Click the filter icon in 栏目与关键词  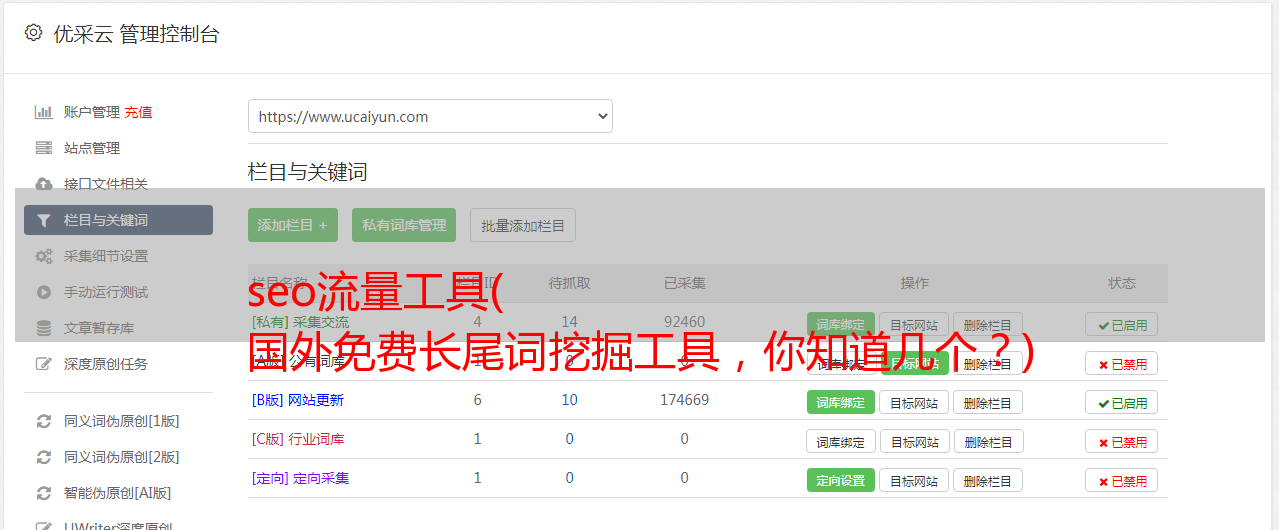point(43,220)
